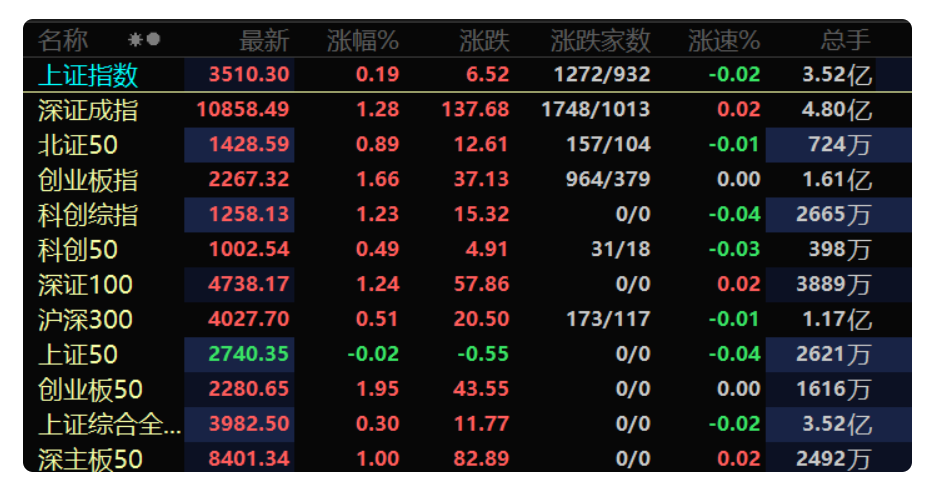Click the latest price 1002.54
Screen dimensions: 933x484
(249, 249)
